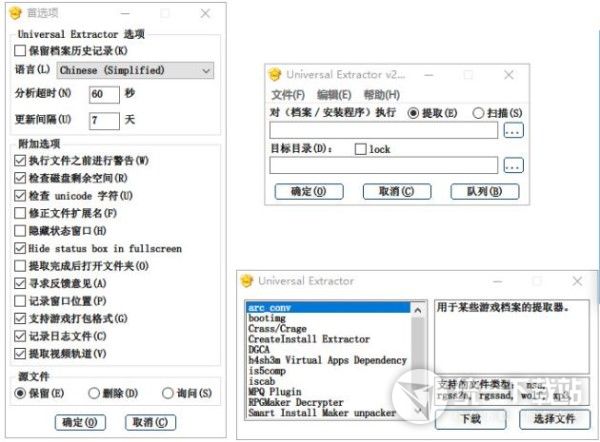Click the plugin window's Universal Extractor icon

click(247, 281)
